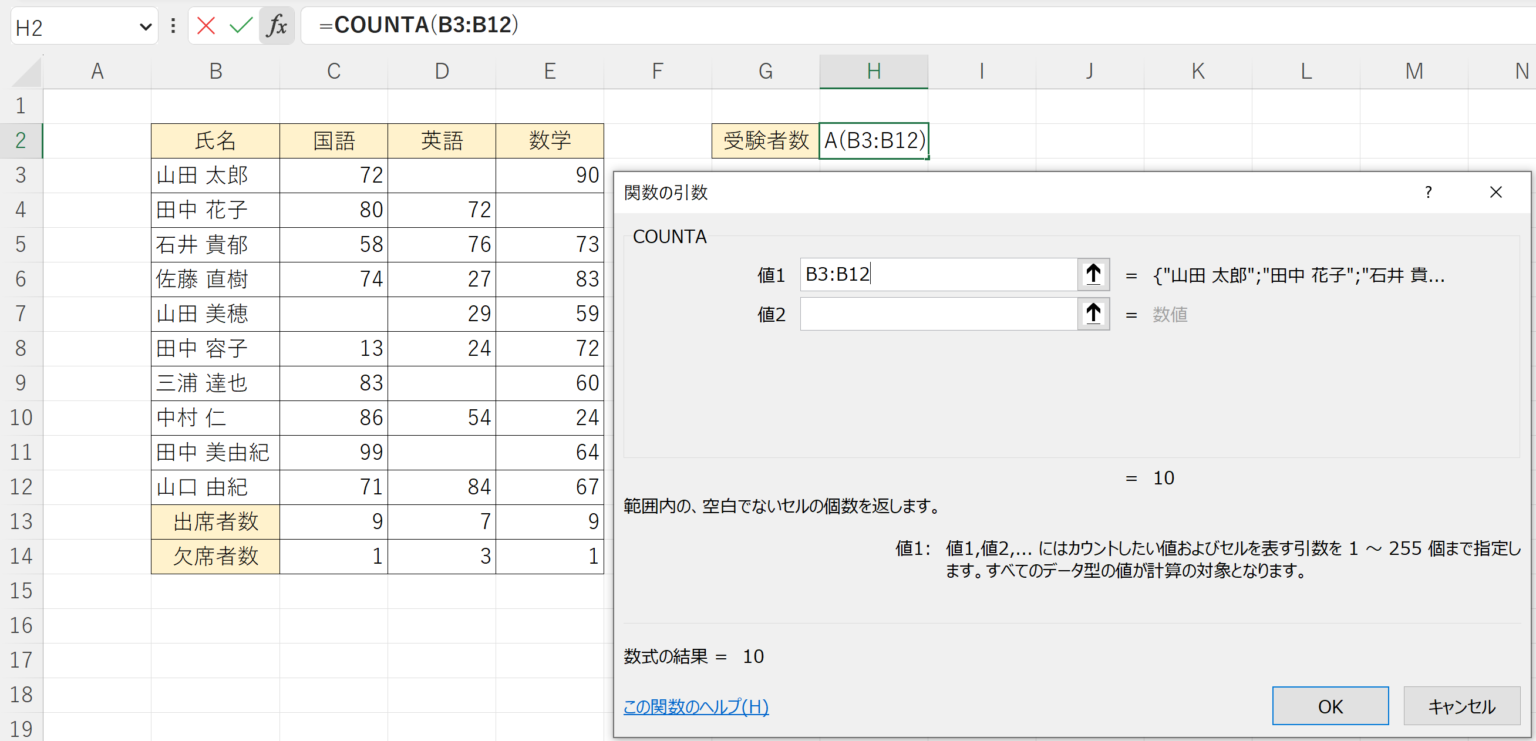Select row 13 header
Viewport: 1536px width, 741px height.
coord(21,522)
